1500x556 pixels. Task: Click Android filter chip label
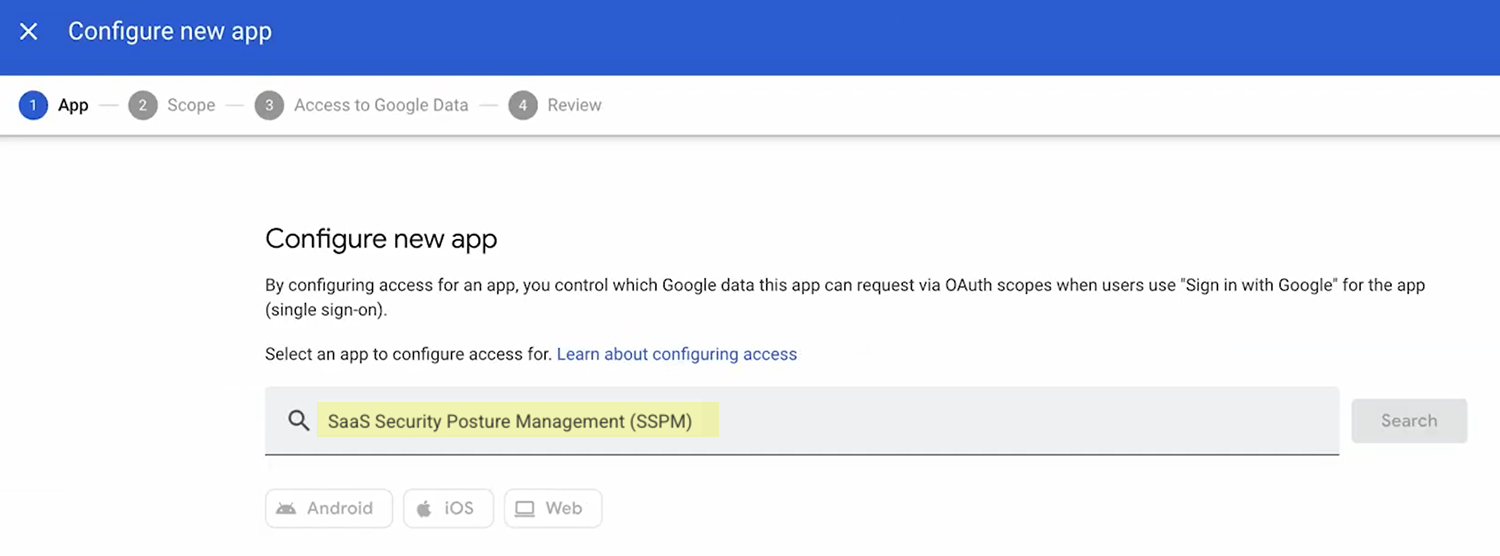point(340,509)
